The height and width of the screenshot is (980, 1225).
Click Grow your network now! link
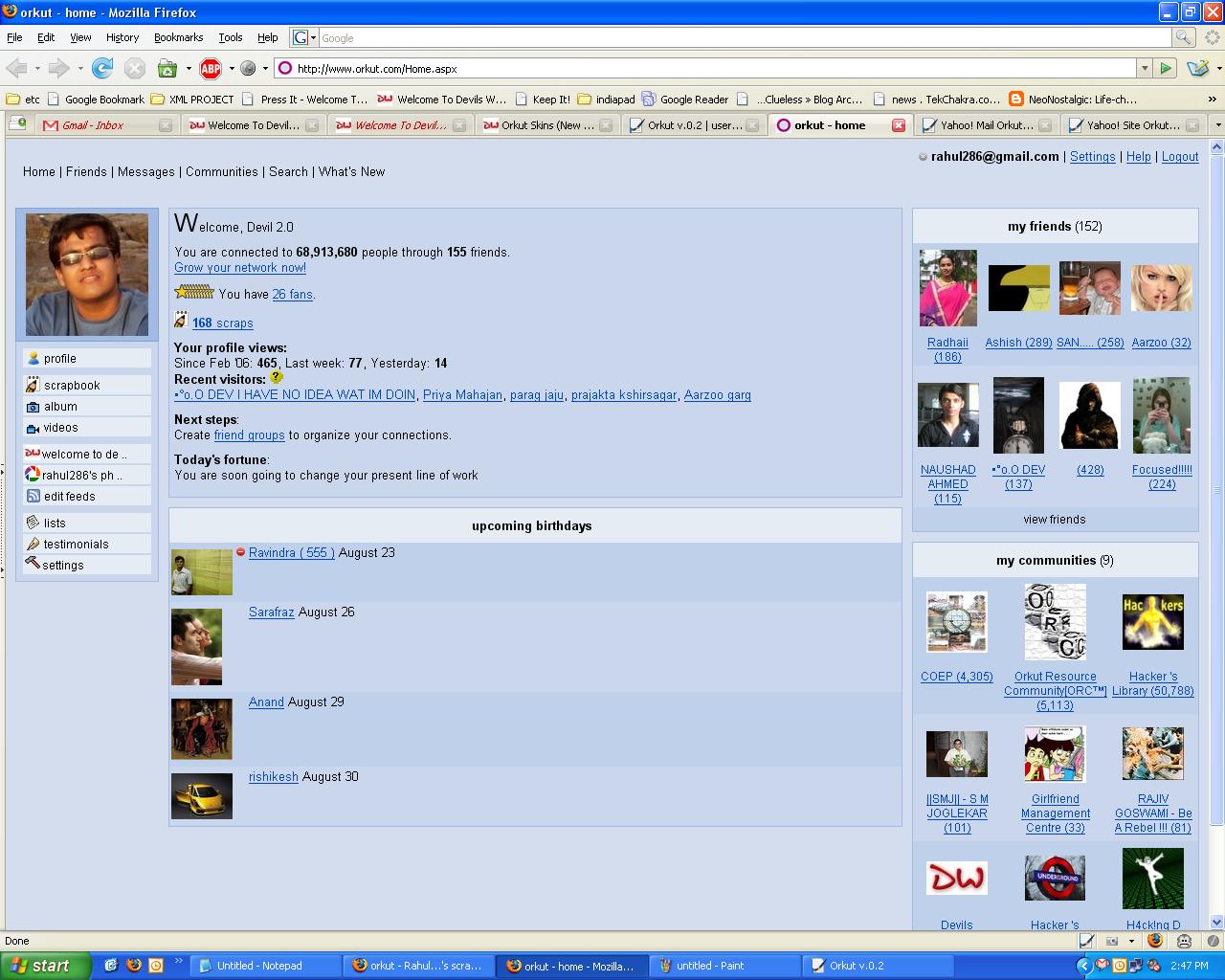[x=240, y=268]
